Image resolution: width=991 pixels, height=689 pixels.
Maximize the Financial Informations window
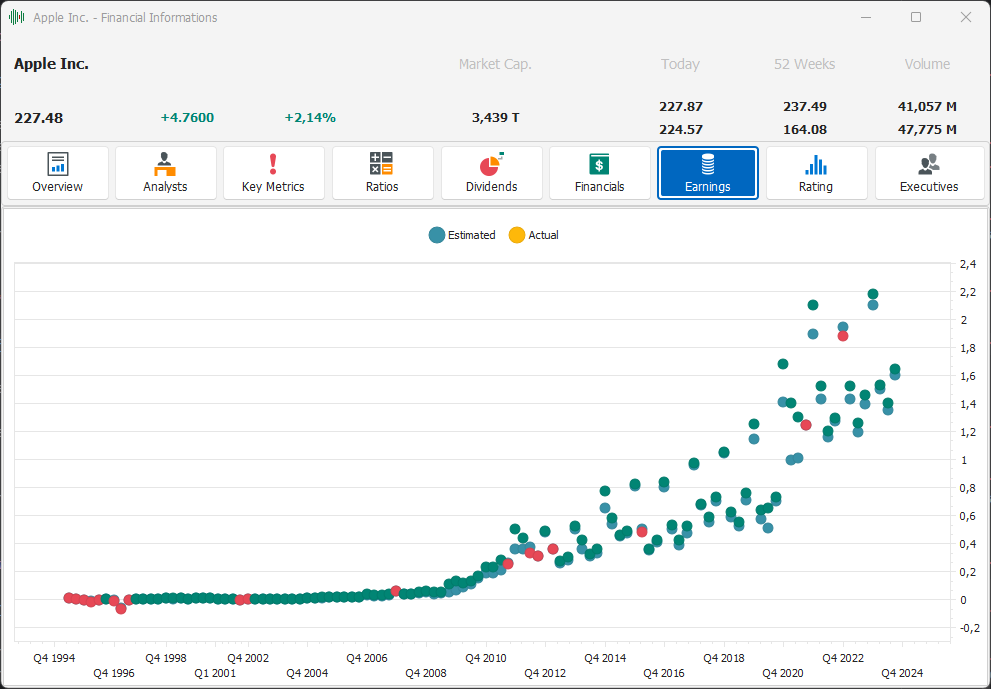[916, 18]
